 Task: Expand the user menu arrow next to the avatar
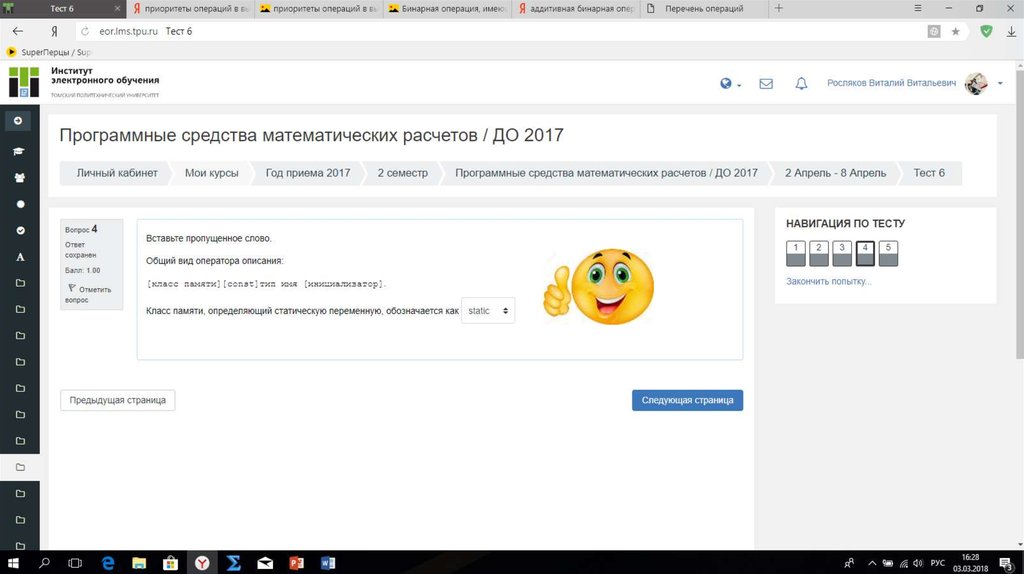(1000, 84)
